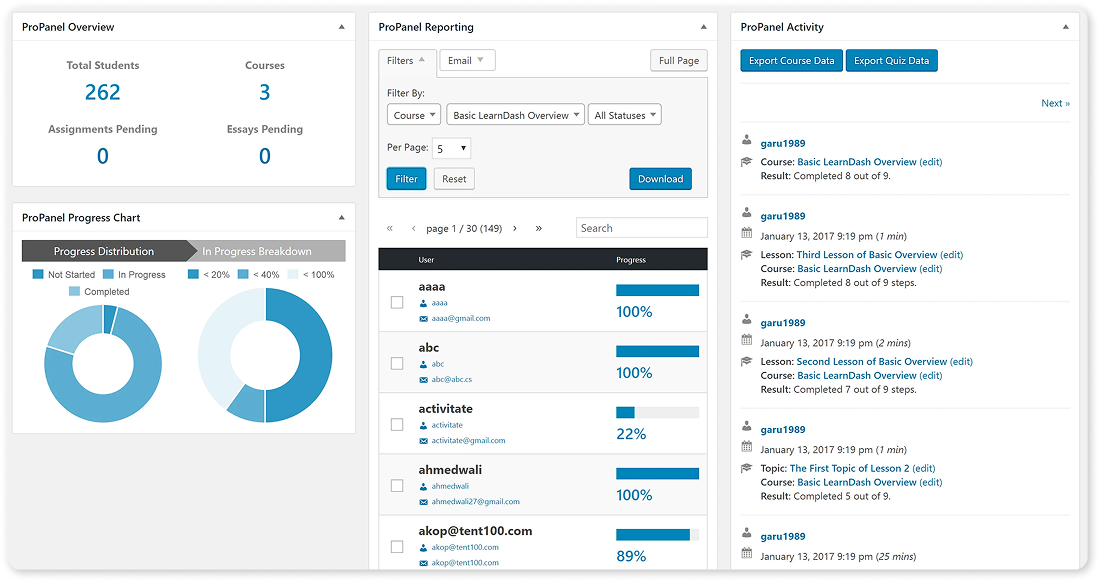Toggle the Not Started legend swatch

38,274
